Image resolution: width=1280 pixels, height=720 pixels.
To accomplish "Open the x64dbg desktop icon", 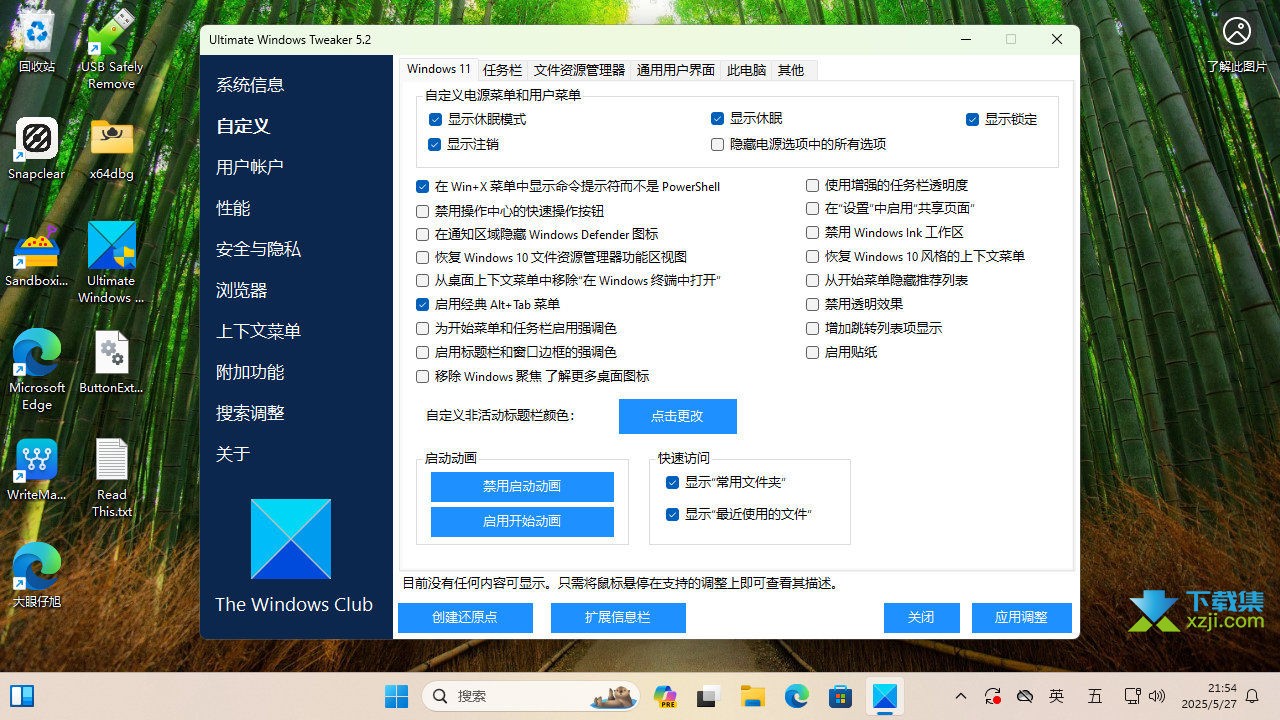I will tap(111, 149).
